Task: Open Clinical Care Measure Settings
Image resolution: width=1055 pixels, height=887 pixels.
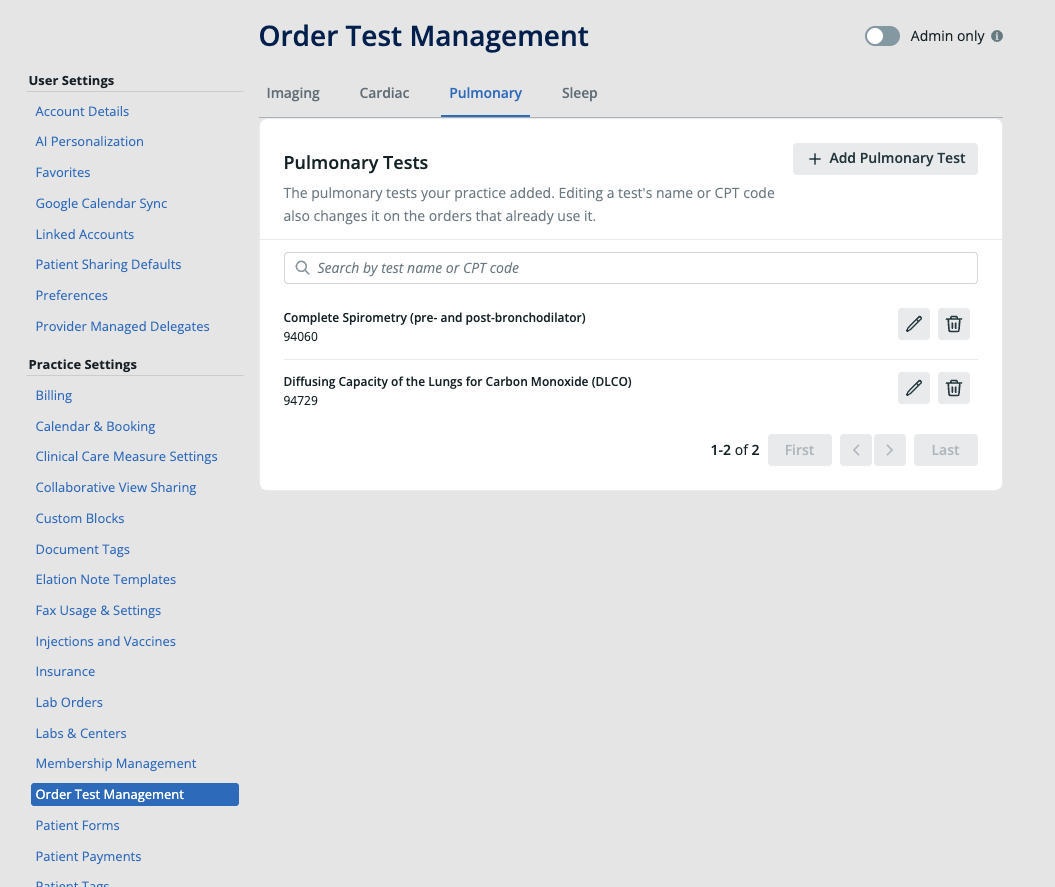Action: pyautogui.click(x=126, y=456)
